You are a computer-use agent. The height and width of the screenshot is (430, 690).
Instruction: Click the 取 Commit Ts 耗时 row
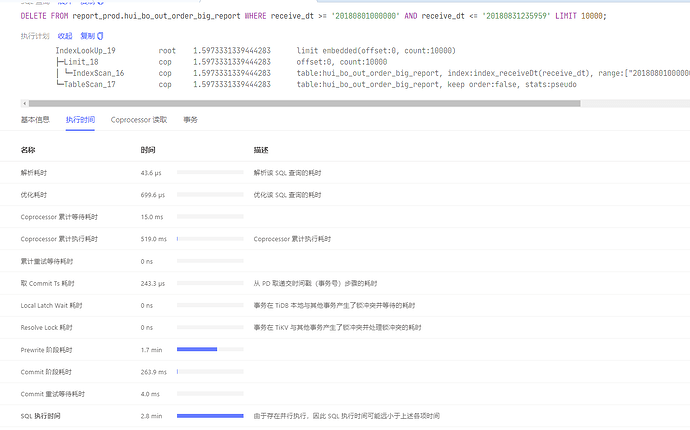click(x=345, y=283)
